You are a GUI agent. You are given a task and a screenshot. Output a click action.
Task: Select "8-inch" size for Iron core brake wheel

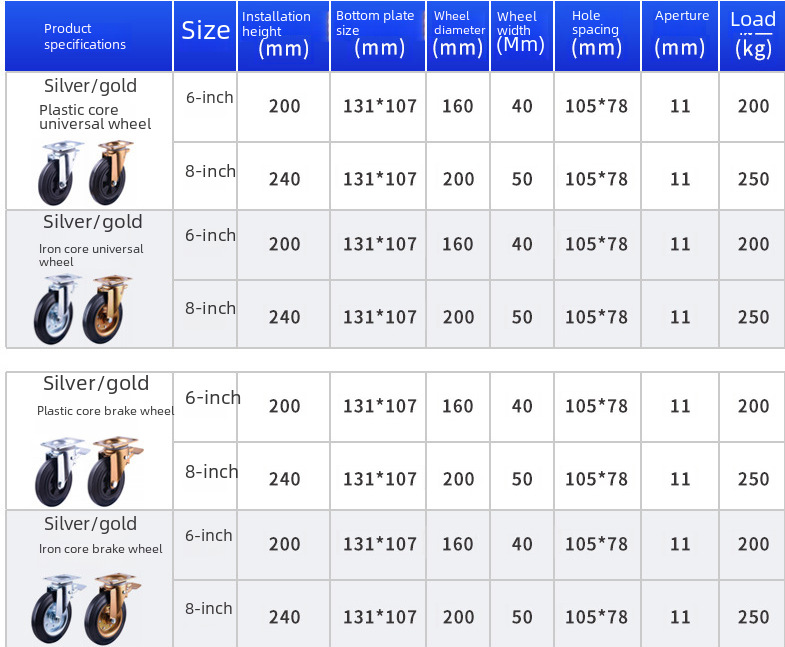(209, 608)
